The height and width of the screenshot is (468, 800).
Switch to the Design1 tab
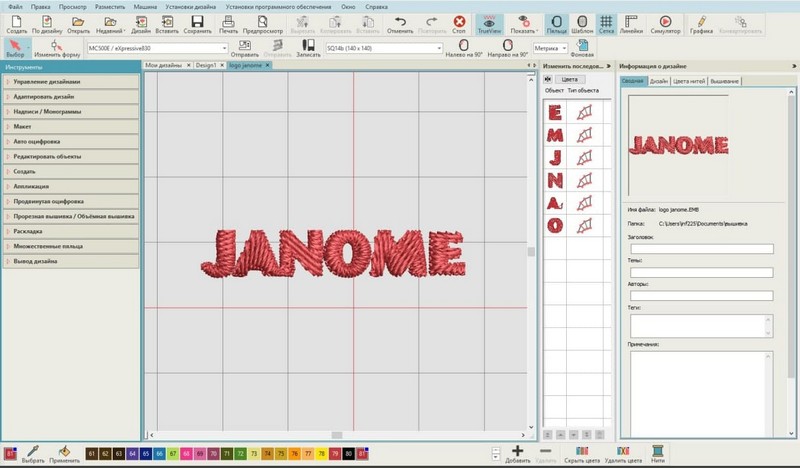pyautogui.click(x=206, y=65)
